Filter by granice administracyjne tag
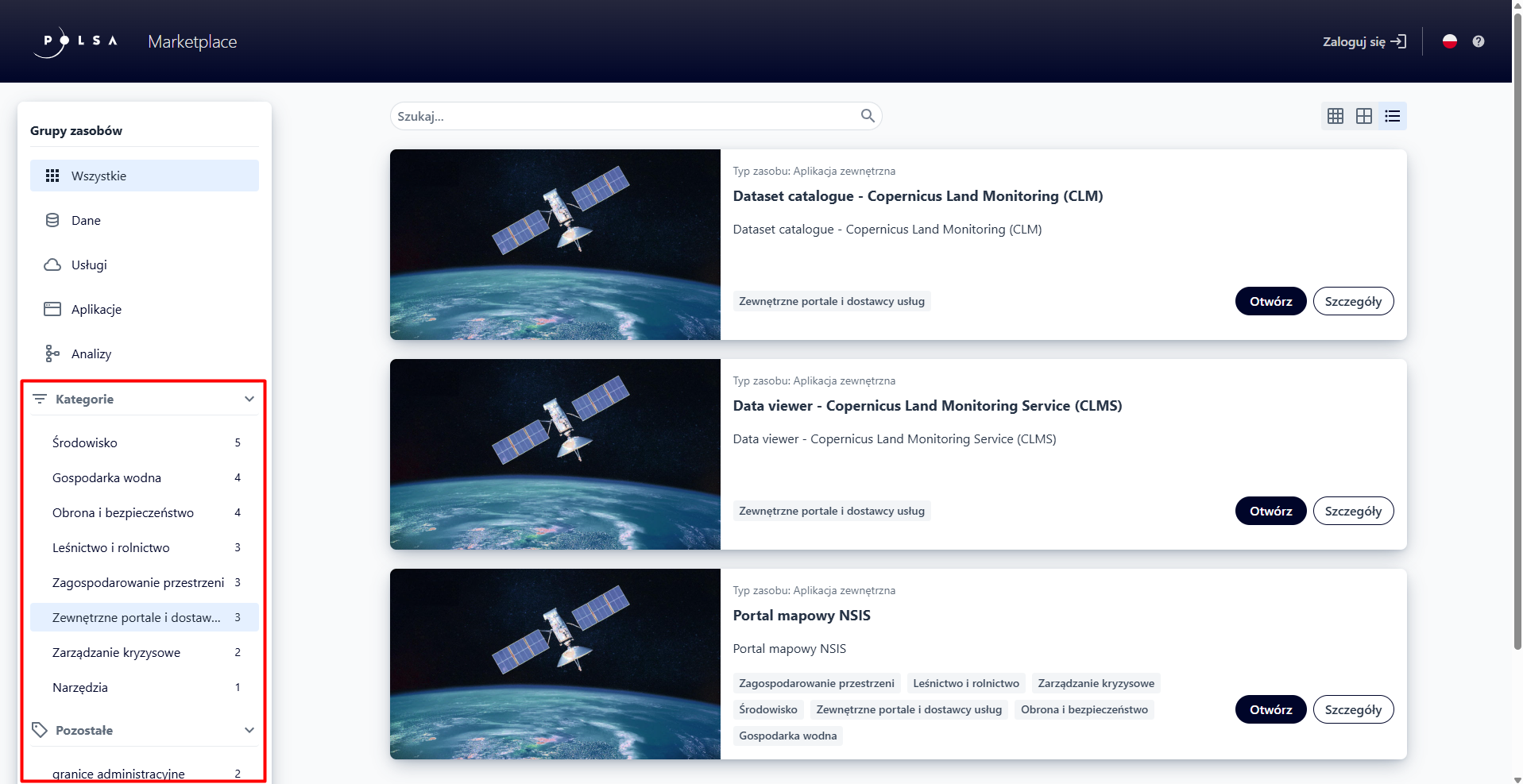1523x784 pixels. (x=145, y=773)
